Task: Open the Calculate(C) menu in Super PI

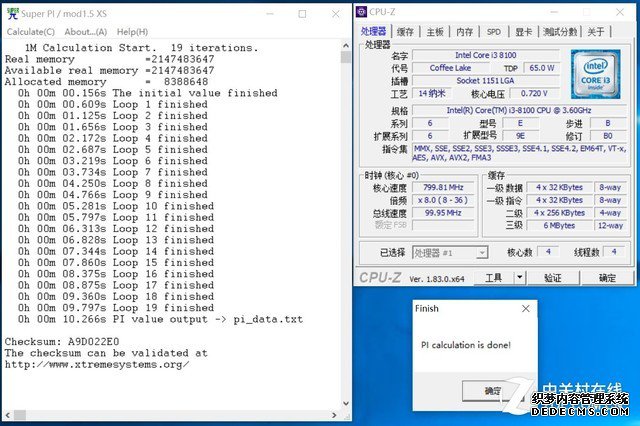Action: point(31,32)
